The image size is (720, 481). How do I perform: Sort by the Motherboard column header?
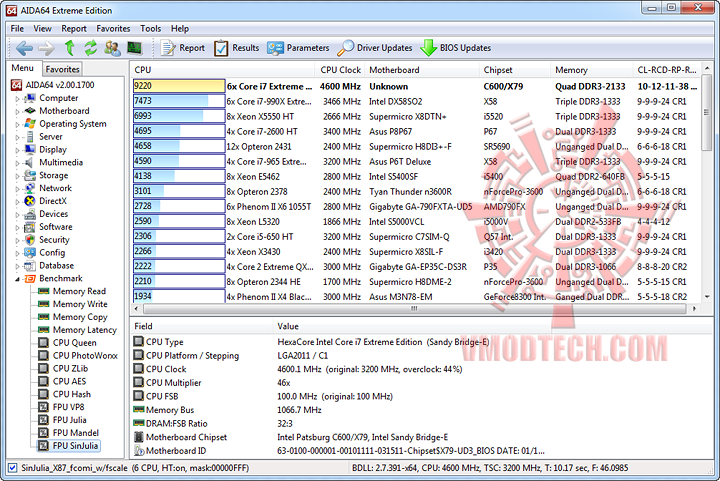[422, 70]
